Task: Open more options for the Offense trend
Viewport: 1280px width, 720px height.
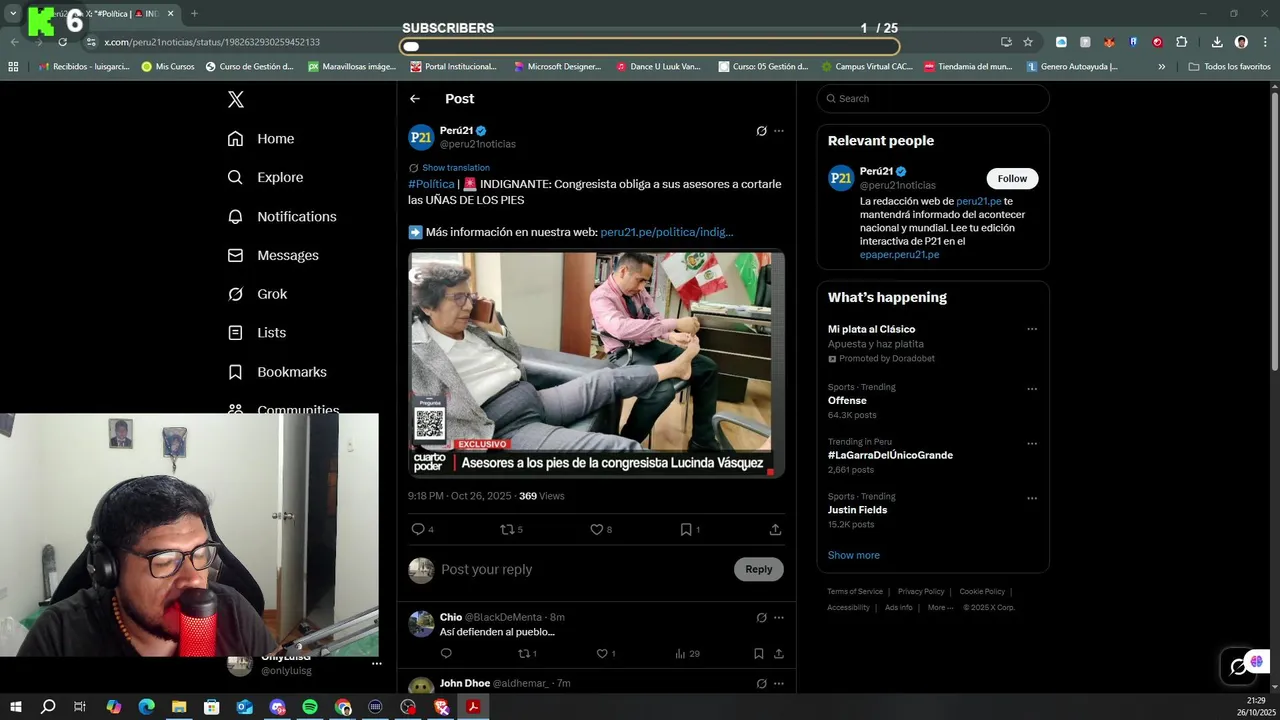Action: click(x=1032, y=389)
